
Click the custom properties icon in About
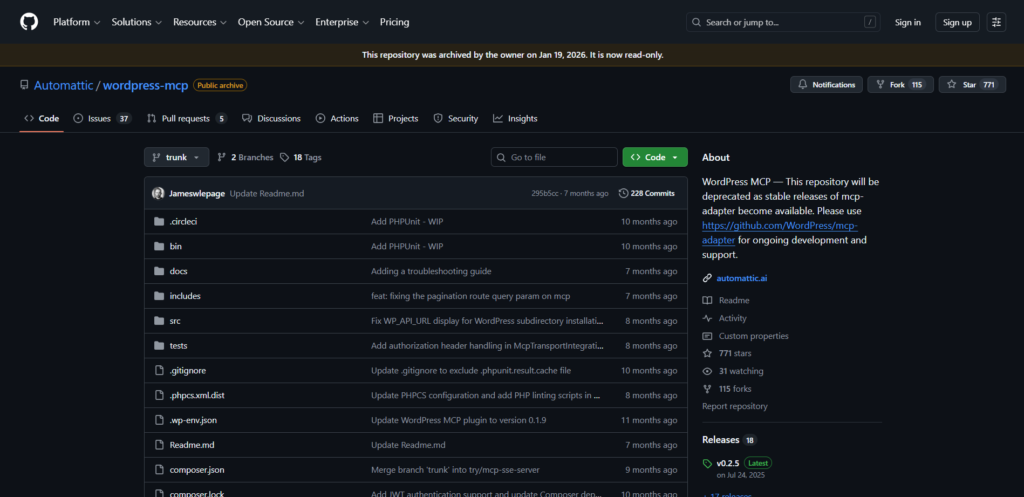pyautogui.click(x=707, y=336)
